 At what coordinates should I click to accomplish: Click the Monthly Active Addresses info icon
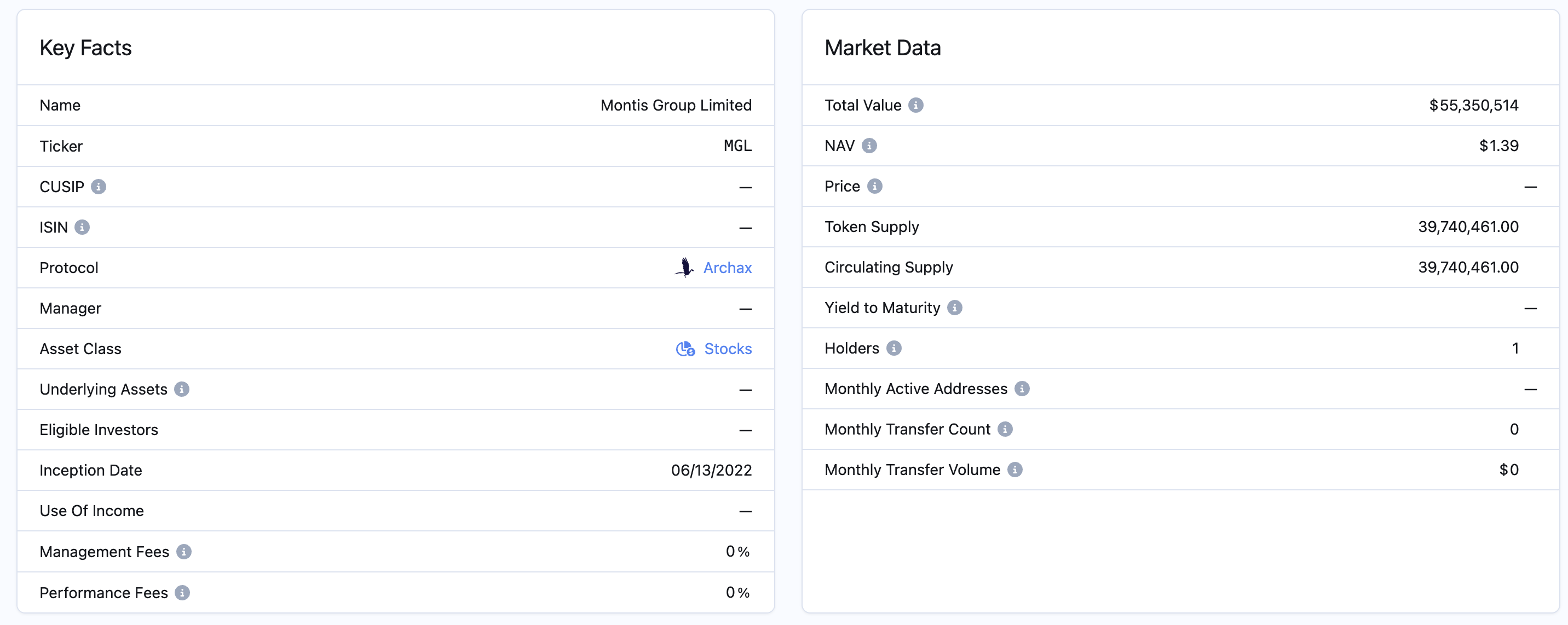pyautogui.click(x=1022, y=389)
